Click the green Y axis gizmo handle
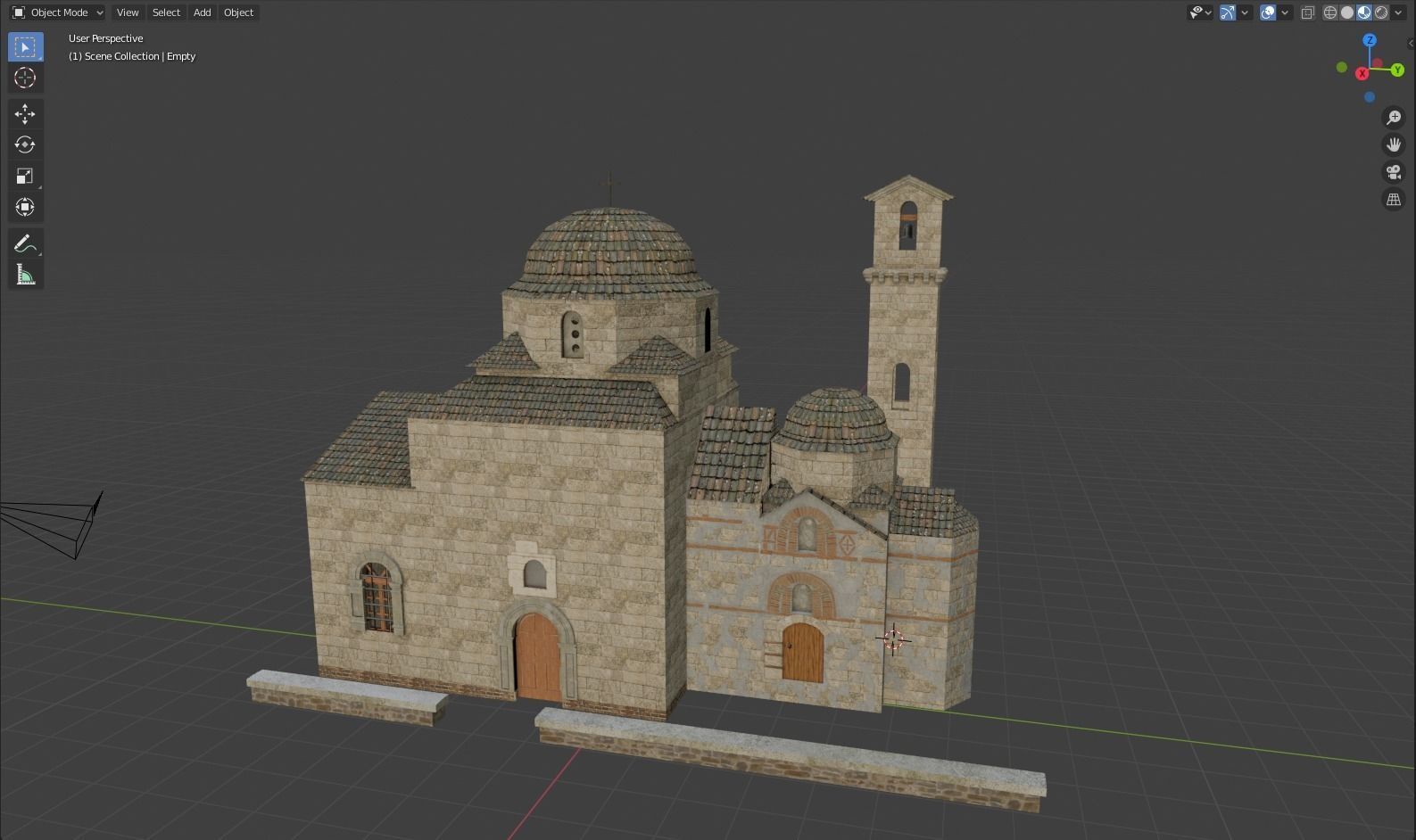The width and height of the screenshot is (1416, 840). point(1397,70)
